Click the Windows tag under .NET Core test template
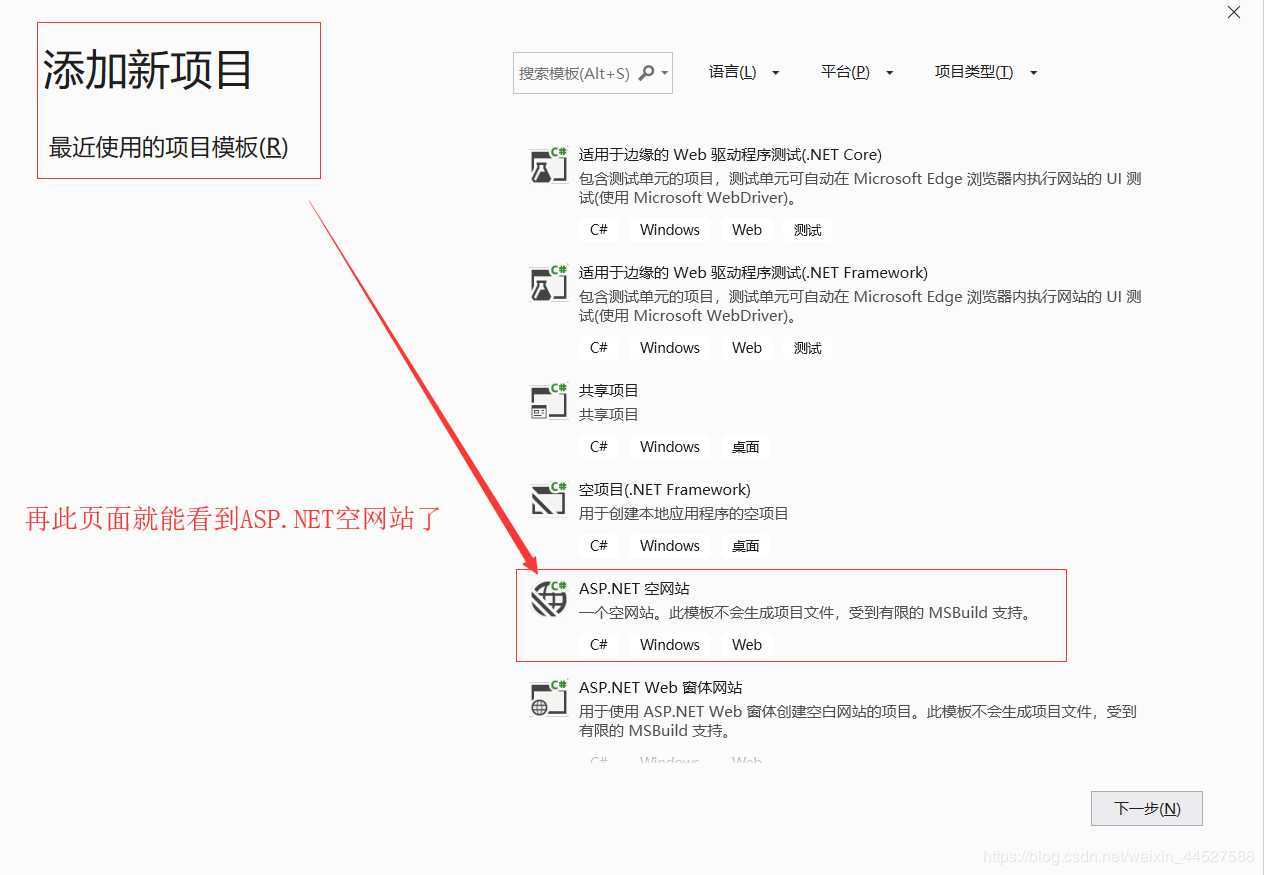Viewport: 1264px width, 875px height. 670,230
